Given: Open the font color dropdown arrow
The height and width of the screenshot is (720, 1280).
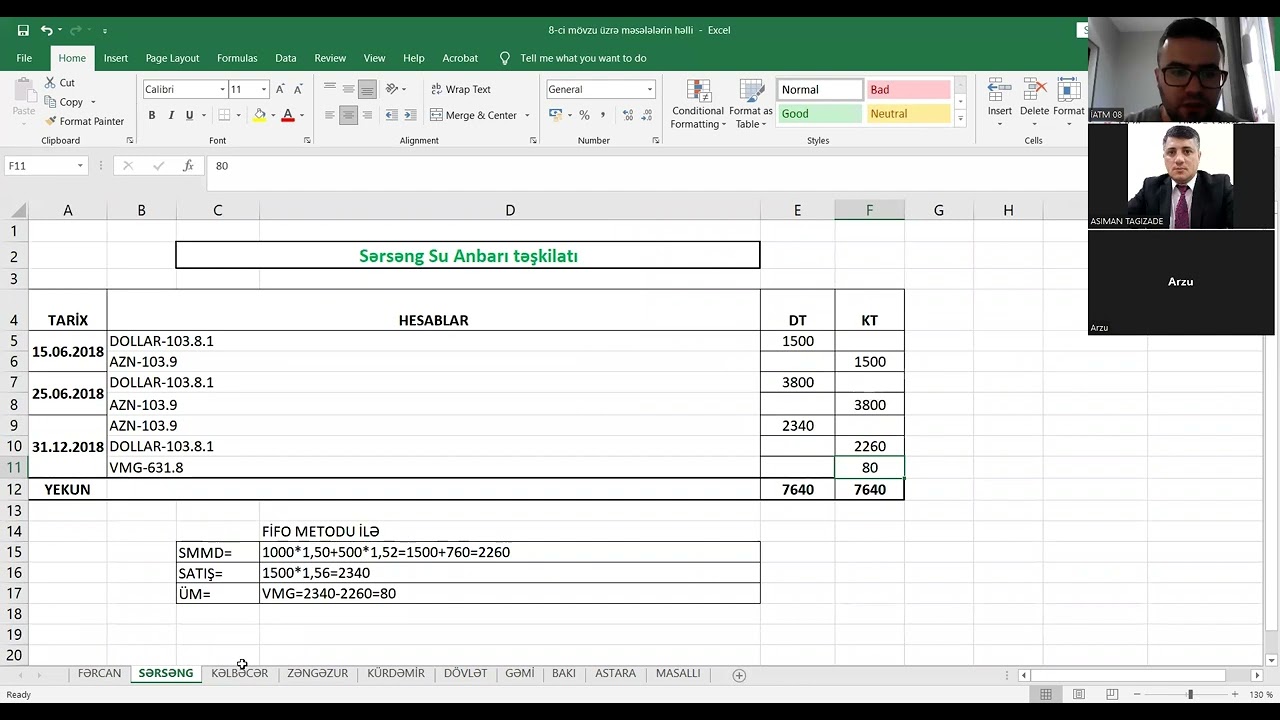Looking at the screenshot, I should pos(301,115).
